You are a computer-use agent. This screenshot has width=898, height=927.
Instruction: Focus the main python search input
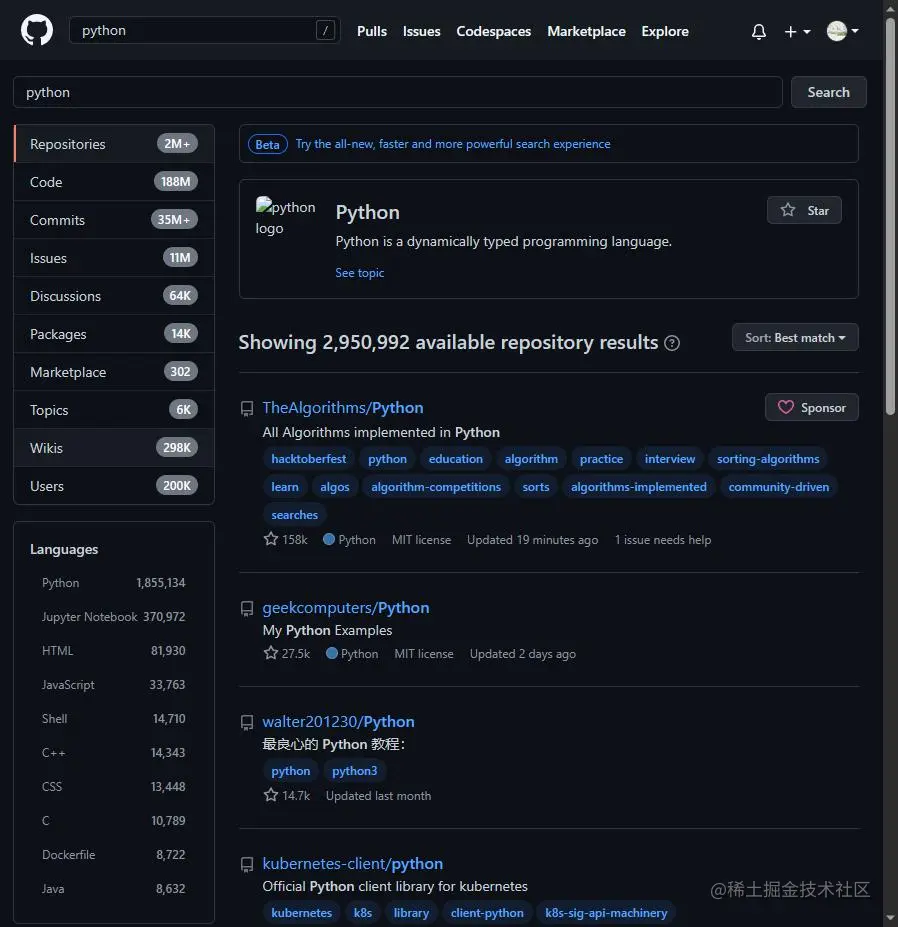pos(398,92)
